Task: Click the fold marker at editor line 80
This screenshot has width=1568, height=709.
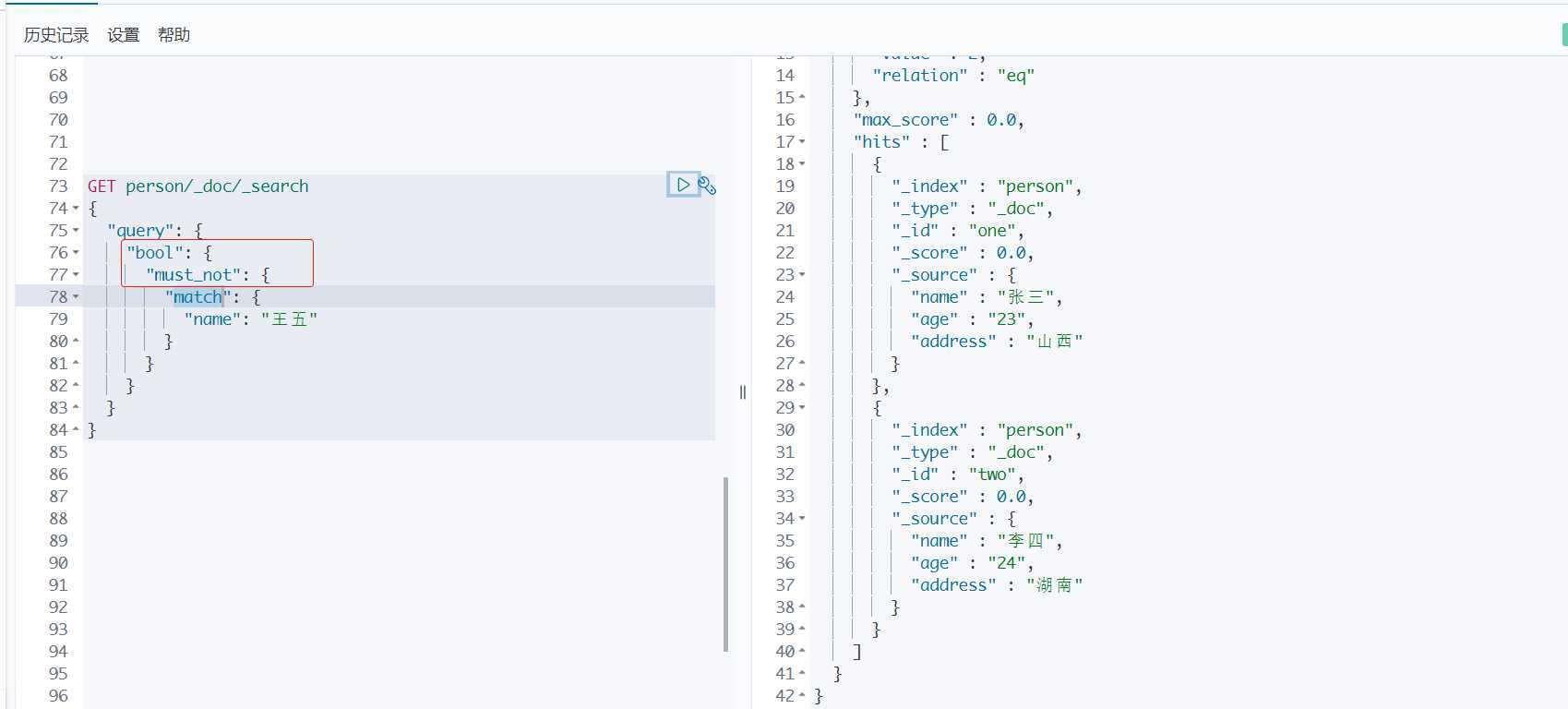Action: (x=76, y=342)
